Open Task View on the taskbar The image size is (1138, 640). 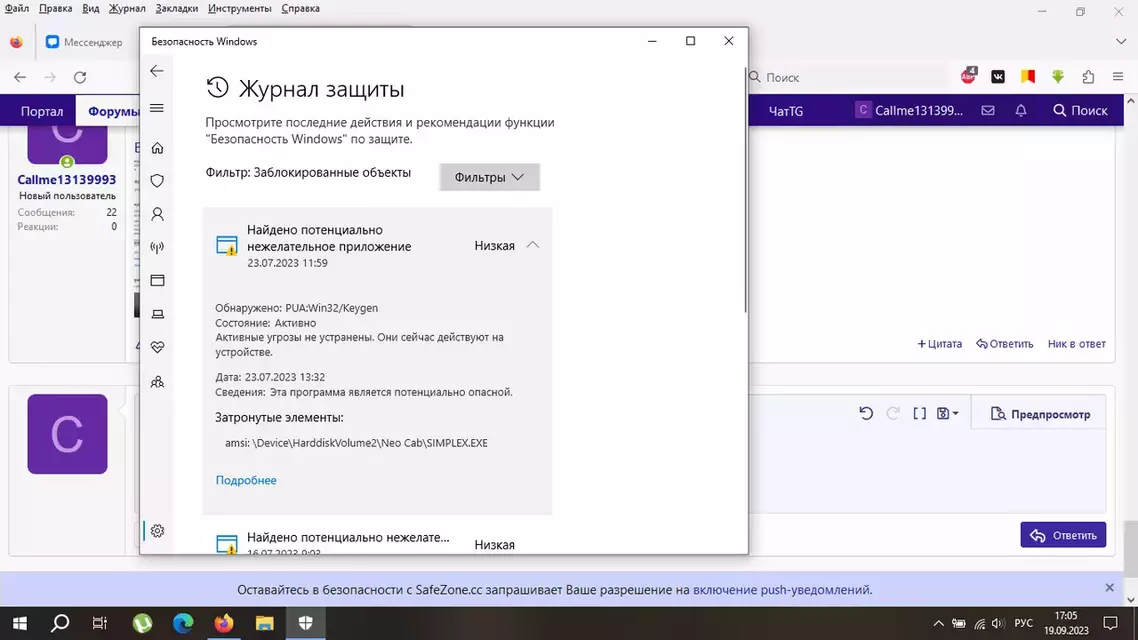tap(99, 623)
